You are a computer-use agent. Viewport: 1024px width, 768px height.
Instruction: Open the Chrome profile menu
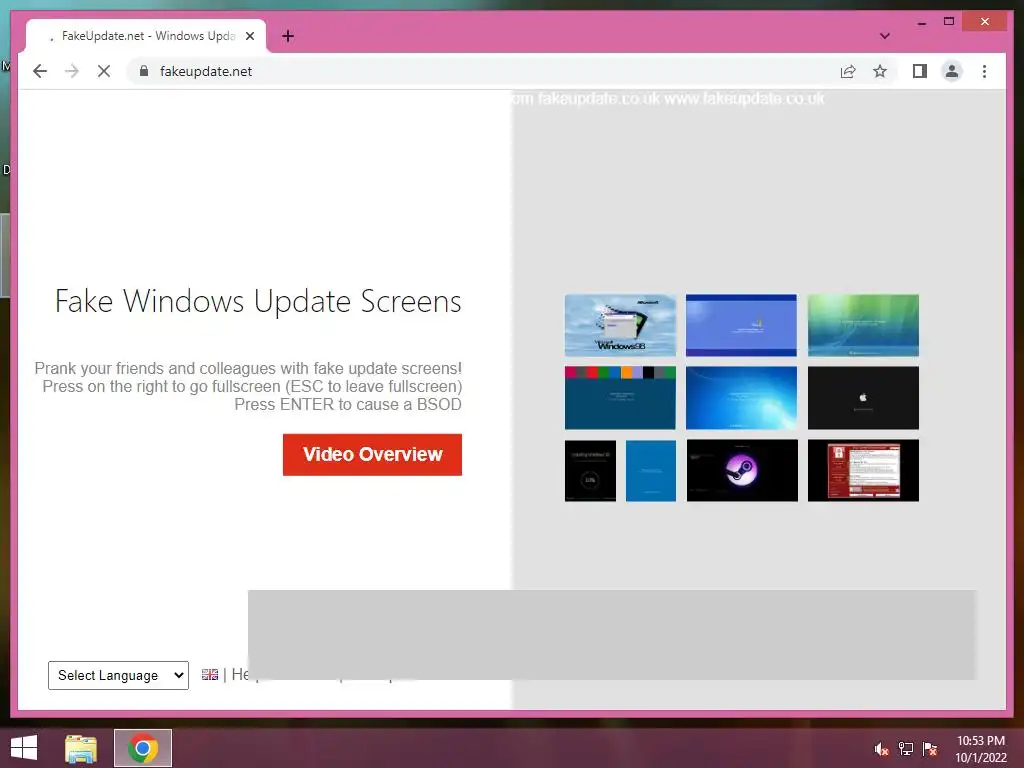[x=952, y=71]
